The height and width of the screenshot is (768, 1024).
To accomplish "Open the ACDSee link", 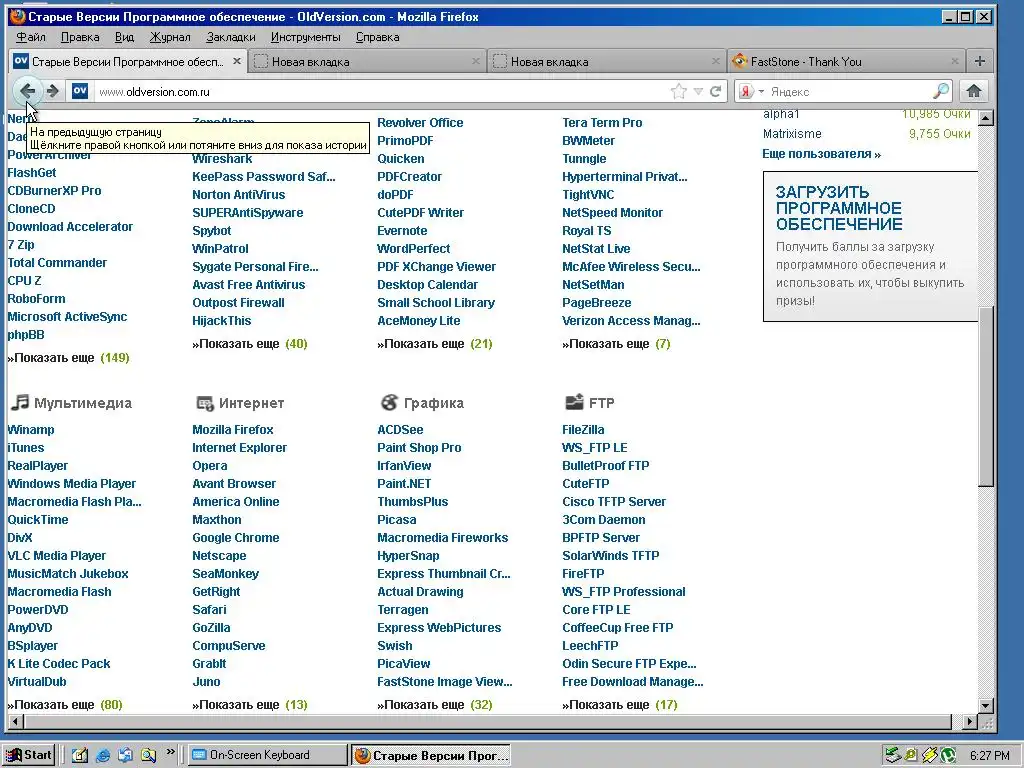I will click(x=400, y=430).
